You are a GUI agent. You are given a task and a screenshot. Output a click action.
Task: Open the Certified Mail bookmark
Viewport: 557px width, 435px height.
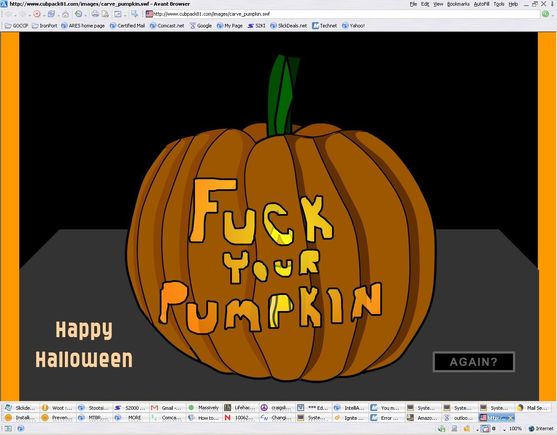[128, 26]
